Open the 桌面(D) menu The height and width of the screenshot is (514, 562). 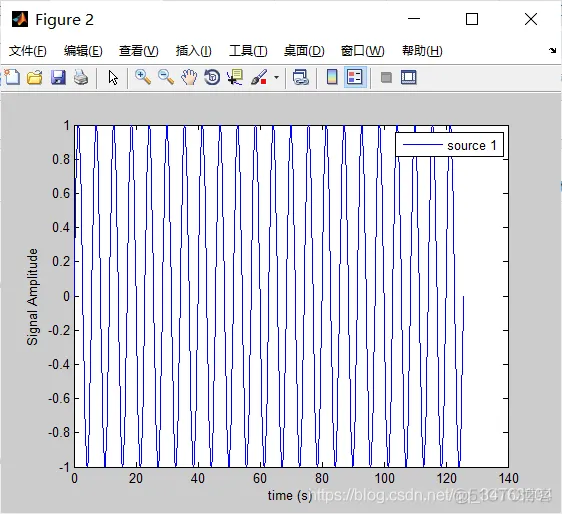[304, 51]
